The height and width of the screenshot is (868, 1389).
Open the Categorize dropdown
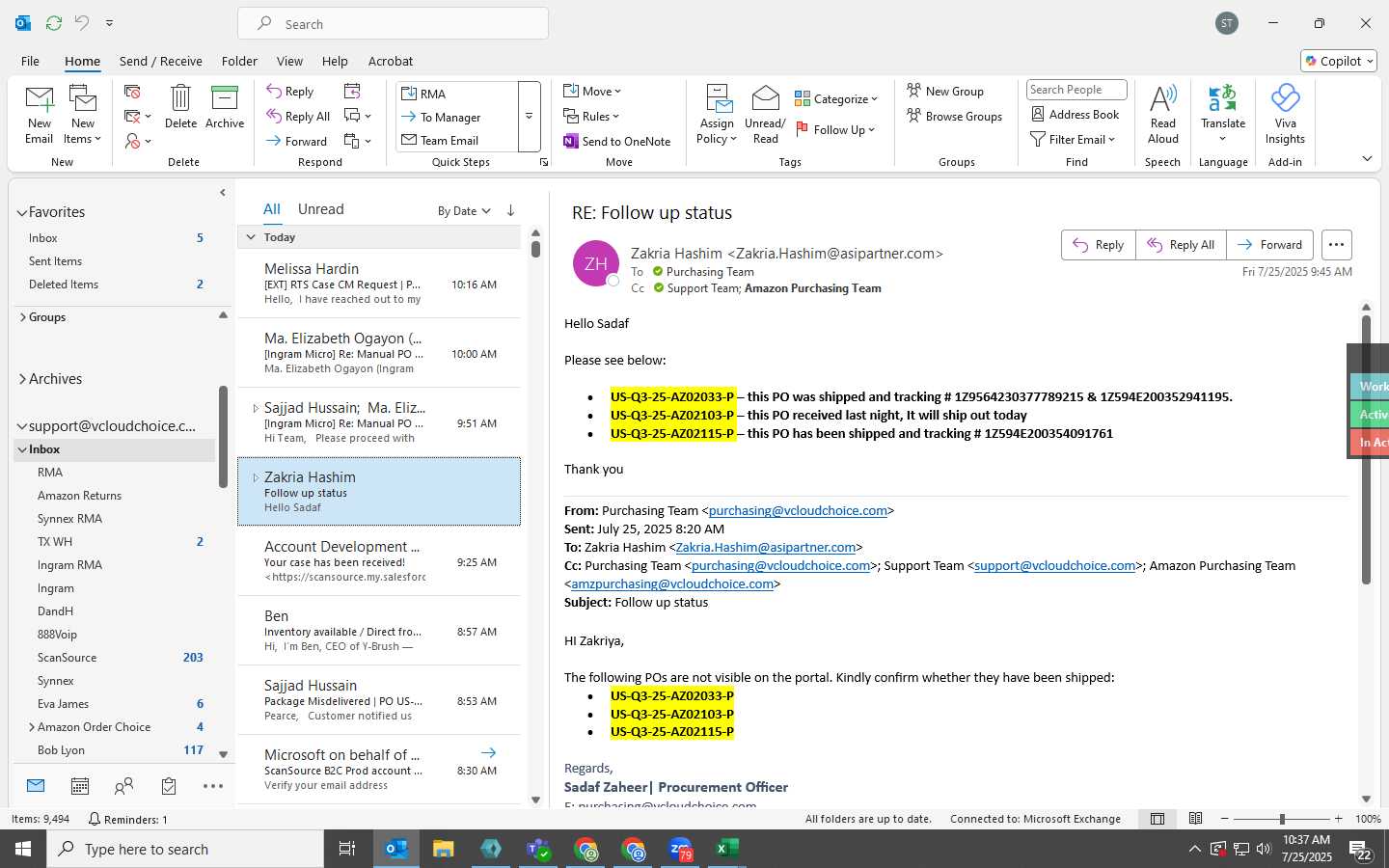coord(836,98)
